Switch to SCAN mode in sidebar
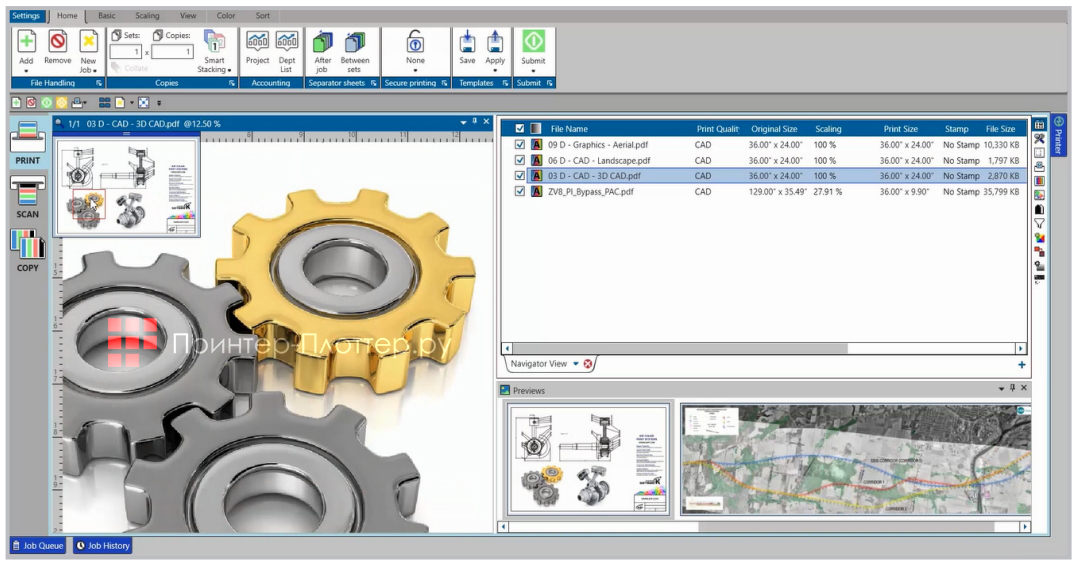 point(28,195)
